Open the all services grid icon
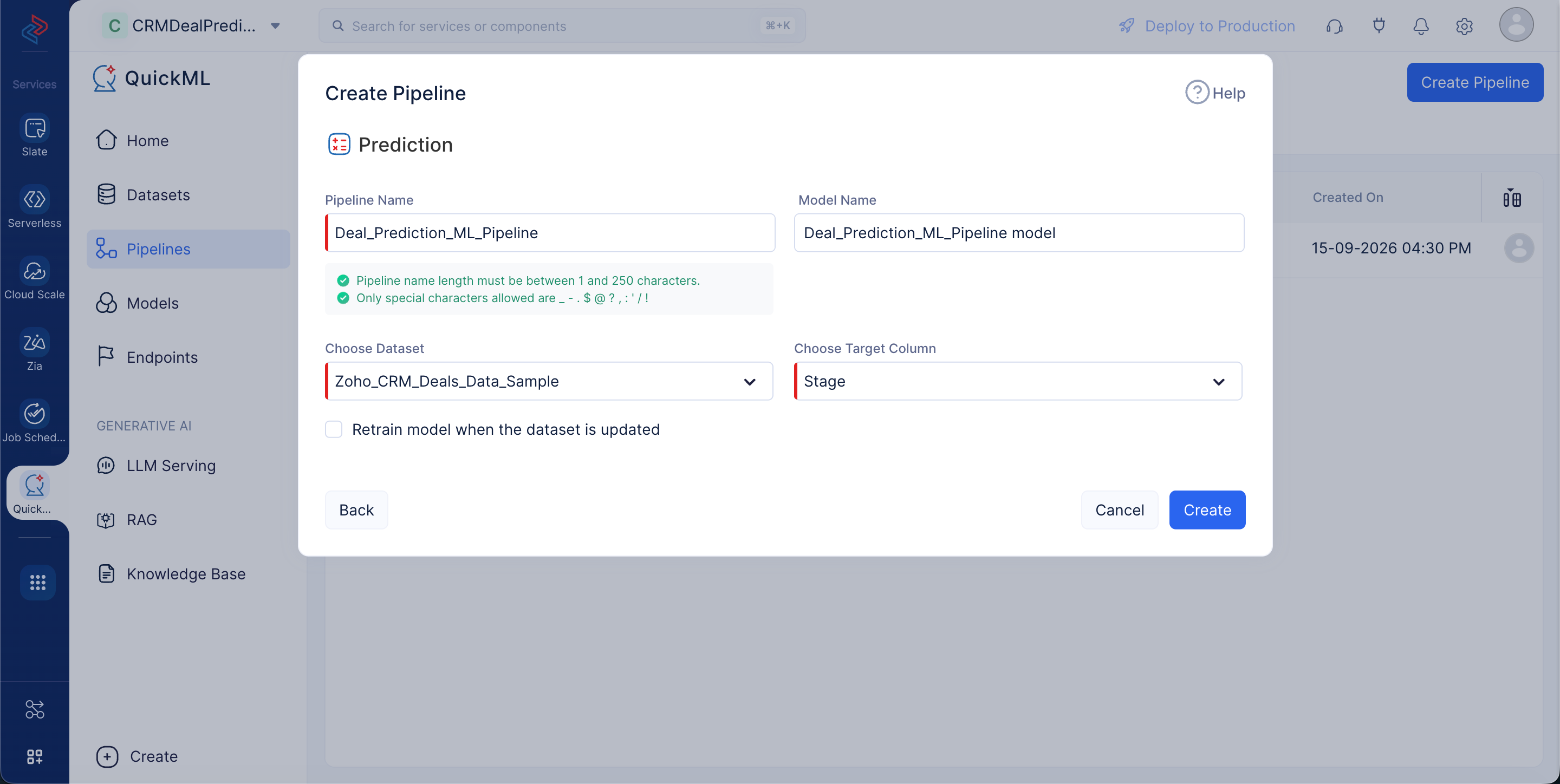This screenshot has width=1560, height=784. pyautogui.click(x=37, y=583)
